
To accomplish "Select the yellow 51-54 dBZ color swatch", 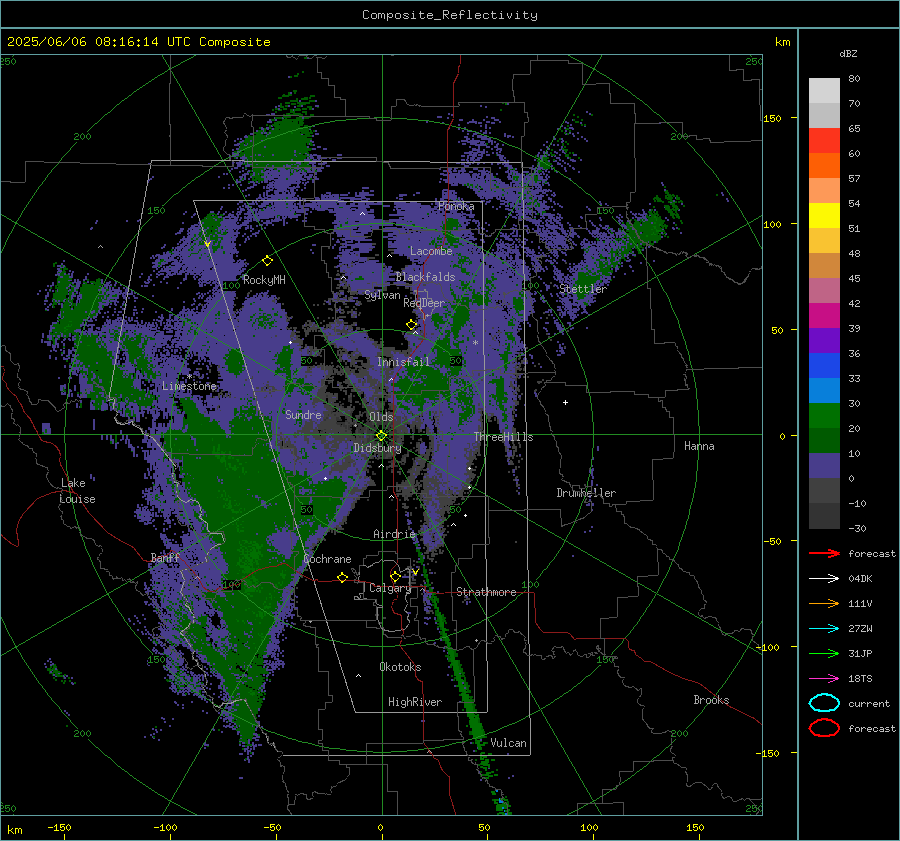I will [824, 216].
